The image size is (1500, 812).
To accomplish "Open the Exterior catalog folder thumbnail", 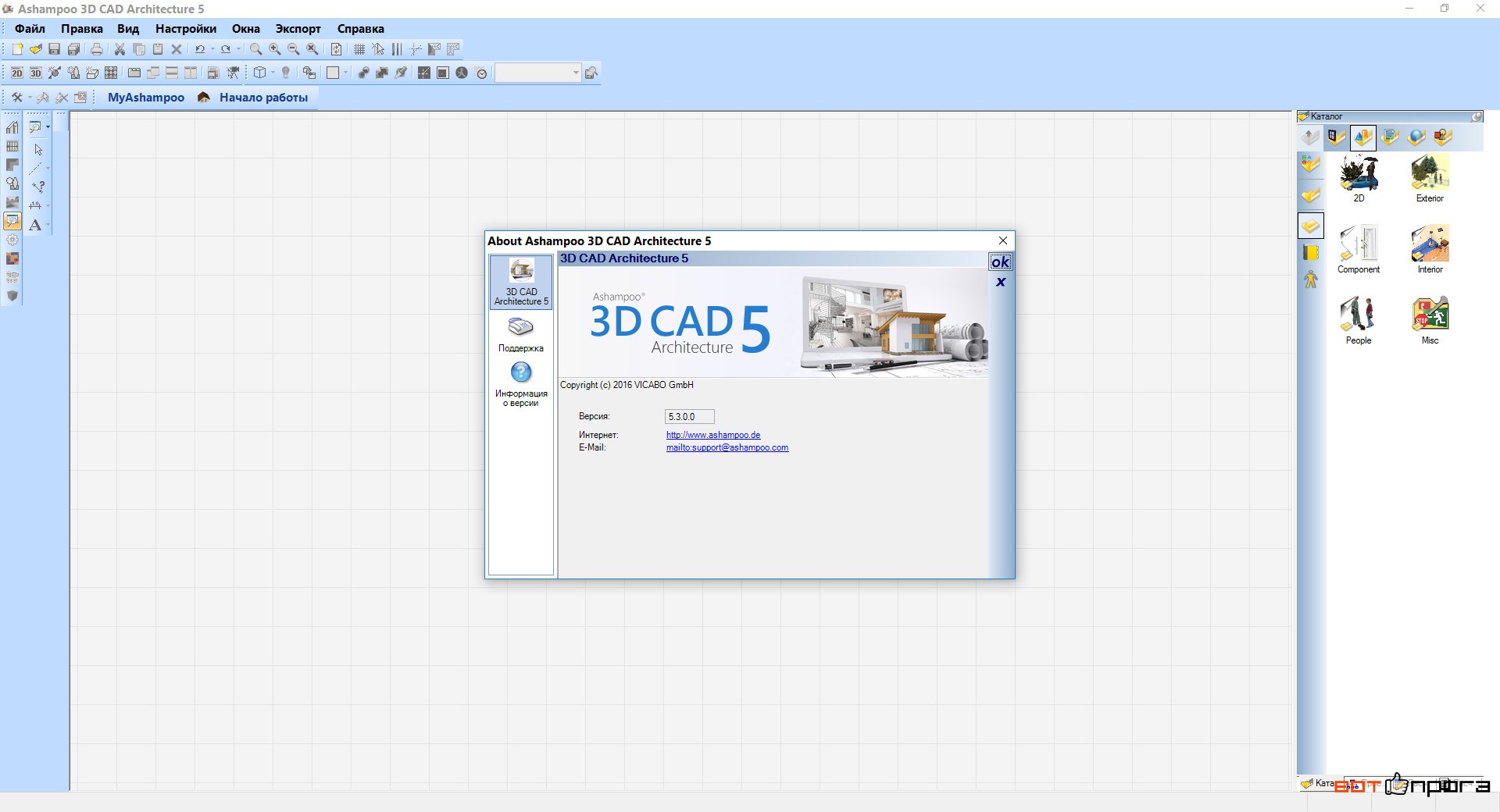I will click(x=1430, y=179).
